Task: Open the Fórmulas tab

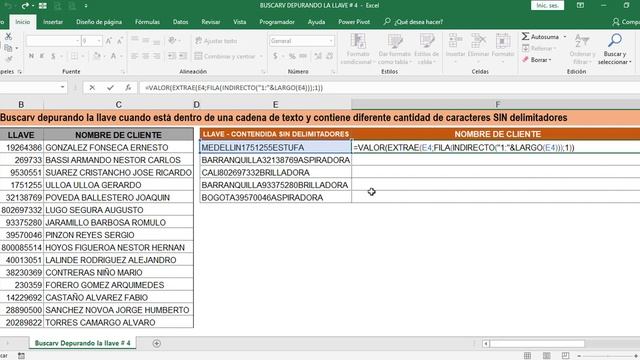Action: click(x=147, y=22)
